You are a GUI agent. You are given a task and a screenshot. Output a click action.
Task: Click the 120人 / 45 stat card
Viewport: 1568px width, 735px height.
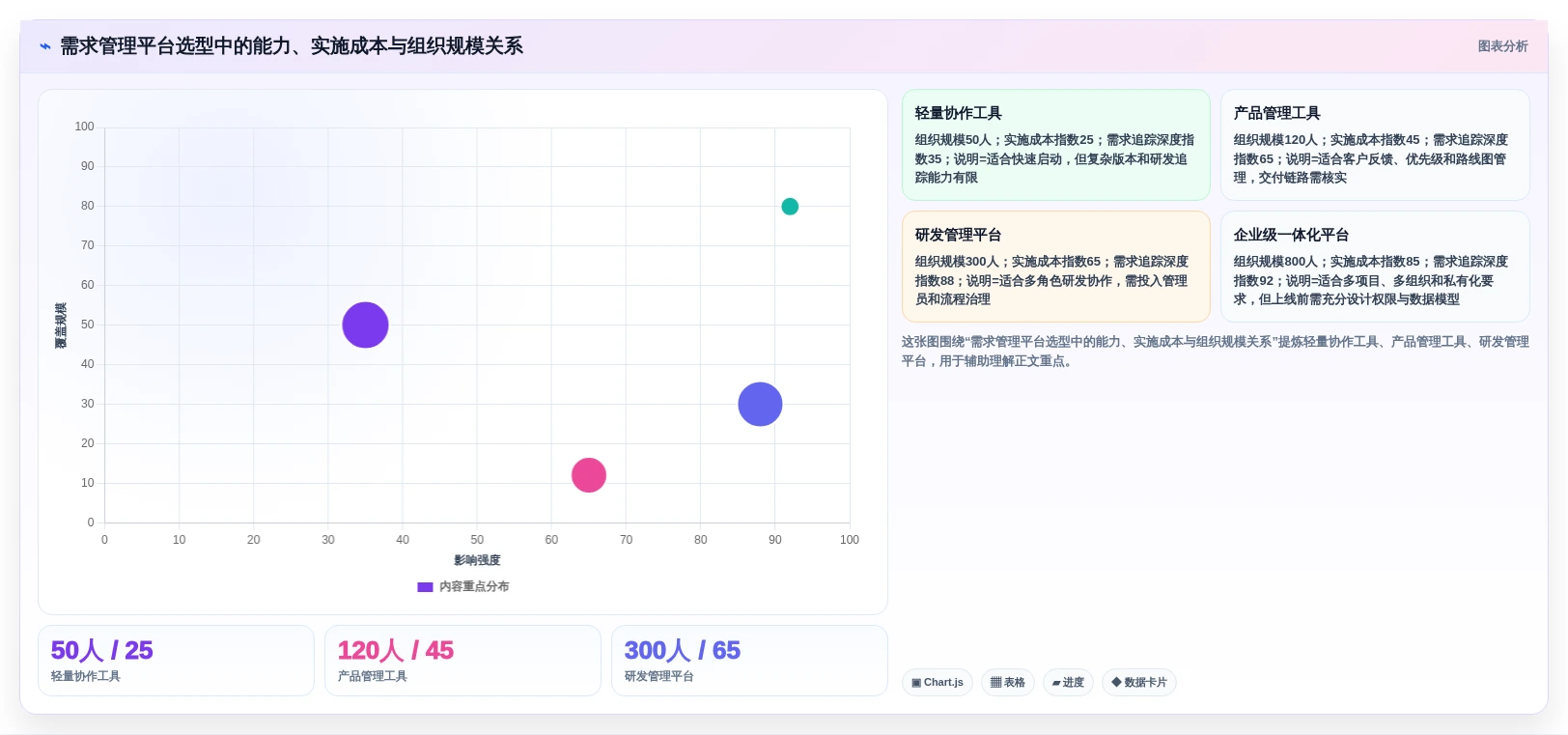click(462, 661)
